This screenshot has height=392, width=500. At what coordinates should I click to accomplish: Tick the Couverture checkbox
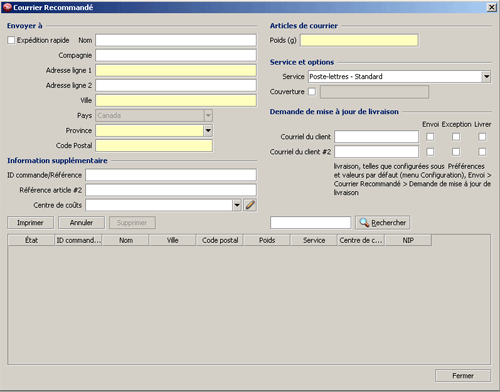pyautogui.click(x=312, y=91)
